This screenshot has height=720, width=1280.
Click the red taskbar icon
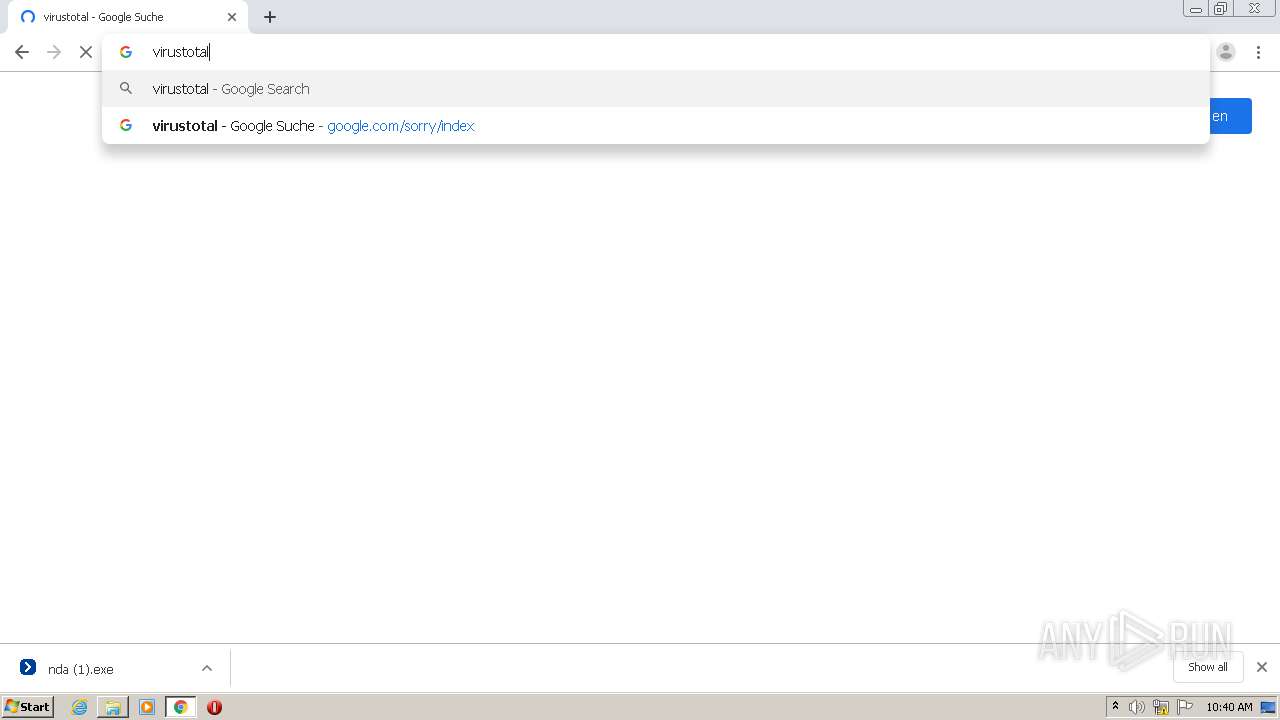click(214, 707)
